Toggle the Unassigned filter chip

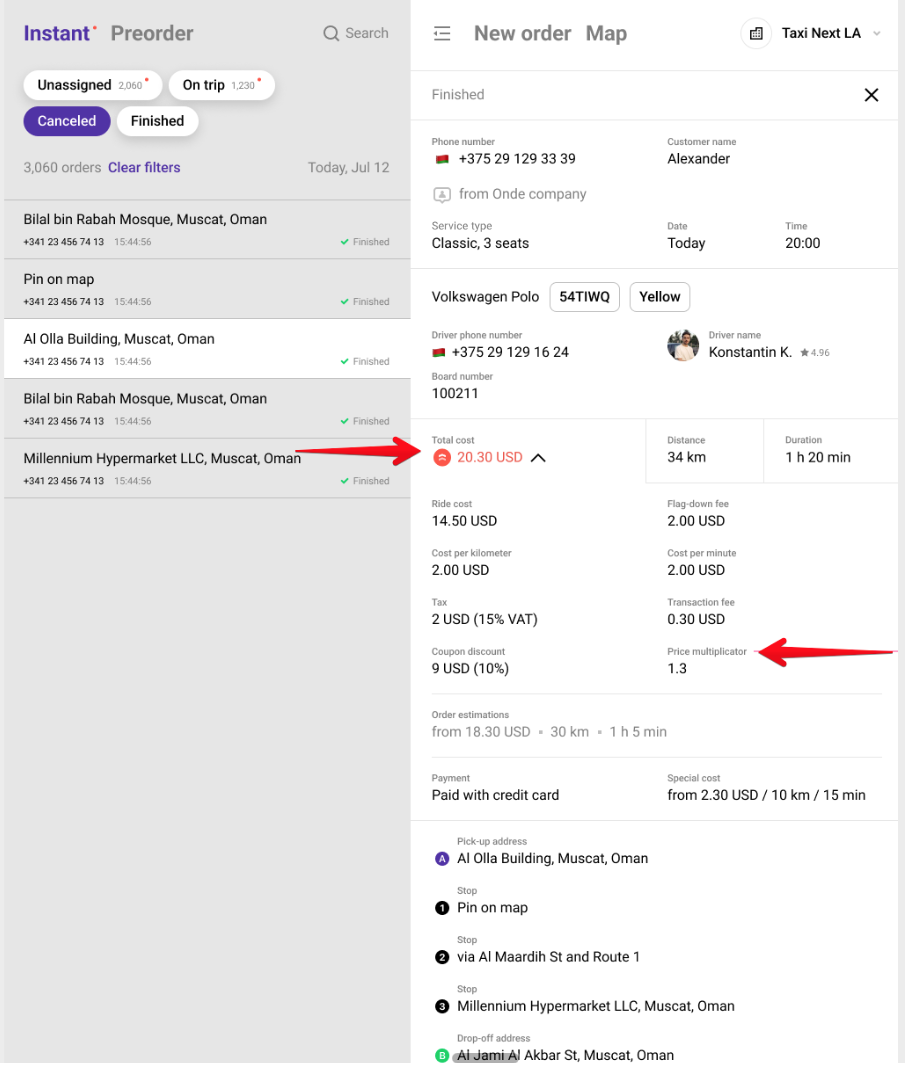point(93,85)
